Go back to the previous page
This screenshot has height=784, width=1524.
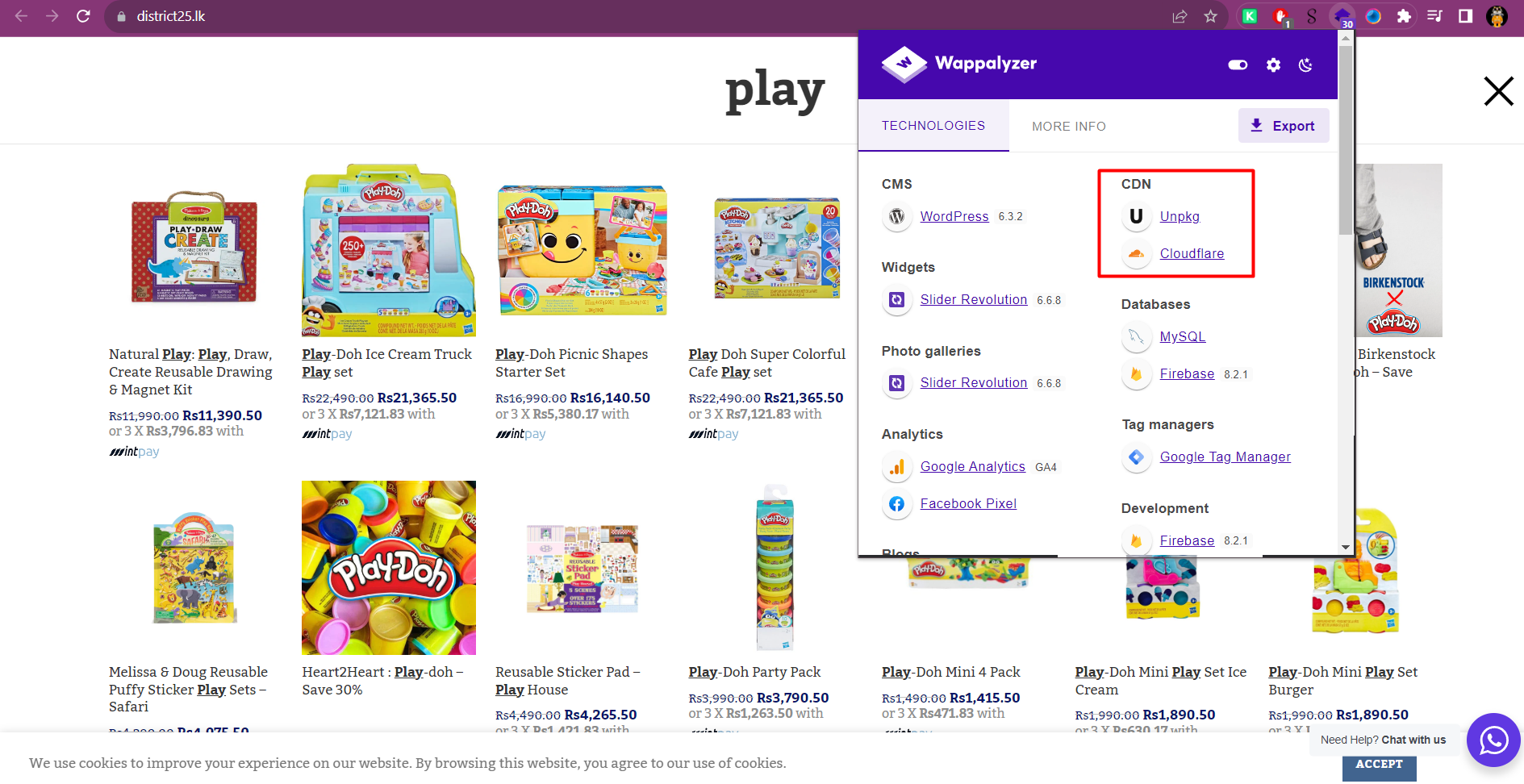coord(22,16)
